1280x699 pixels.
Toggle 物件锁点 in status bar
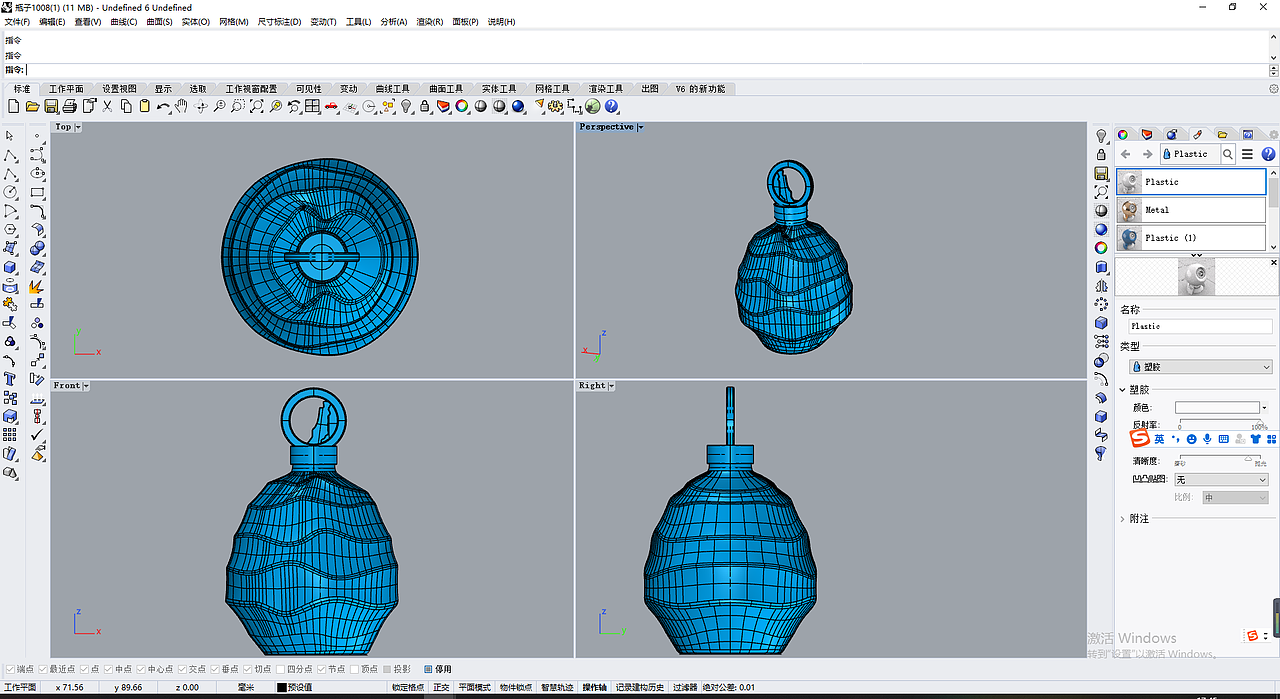(516, 687)
